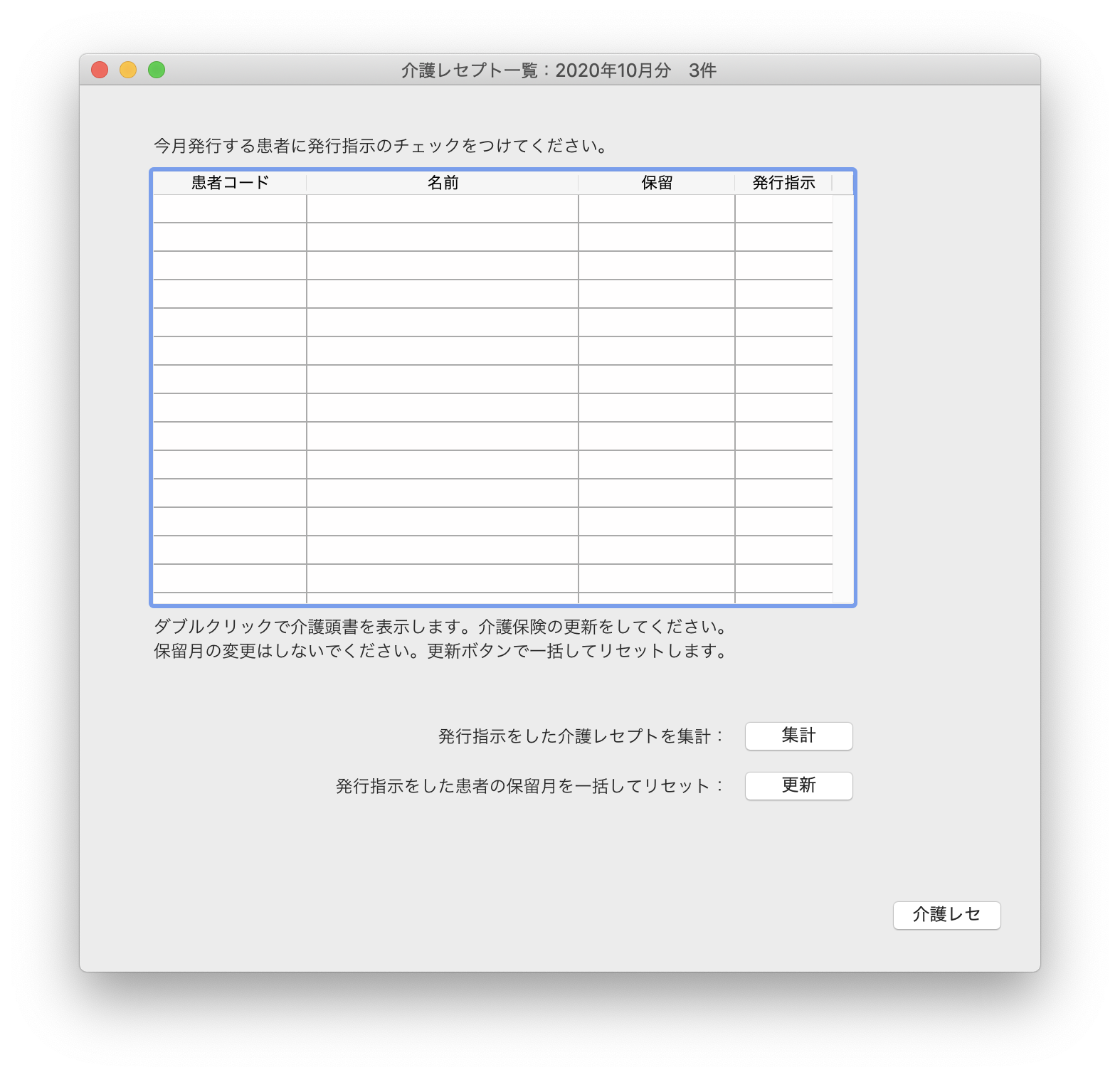Click the 名前 column header
This screenshot has width=1120, height=1077.
(442, 183)
